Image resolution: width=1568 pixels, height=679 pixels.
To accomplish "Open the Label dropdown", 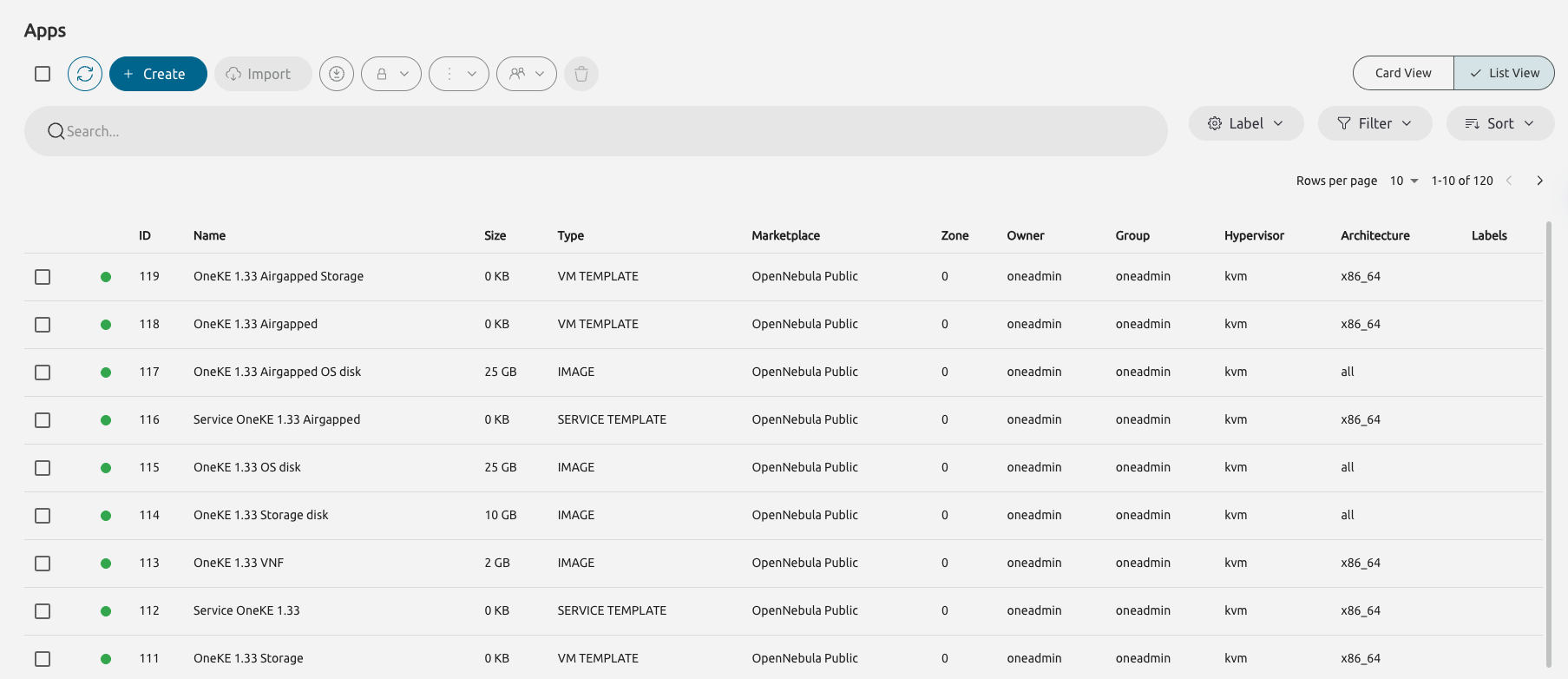I will tap(1246, 123).
